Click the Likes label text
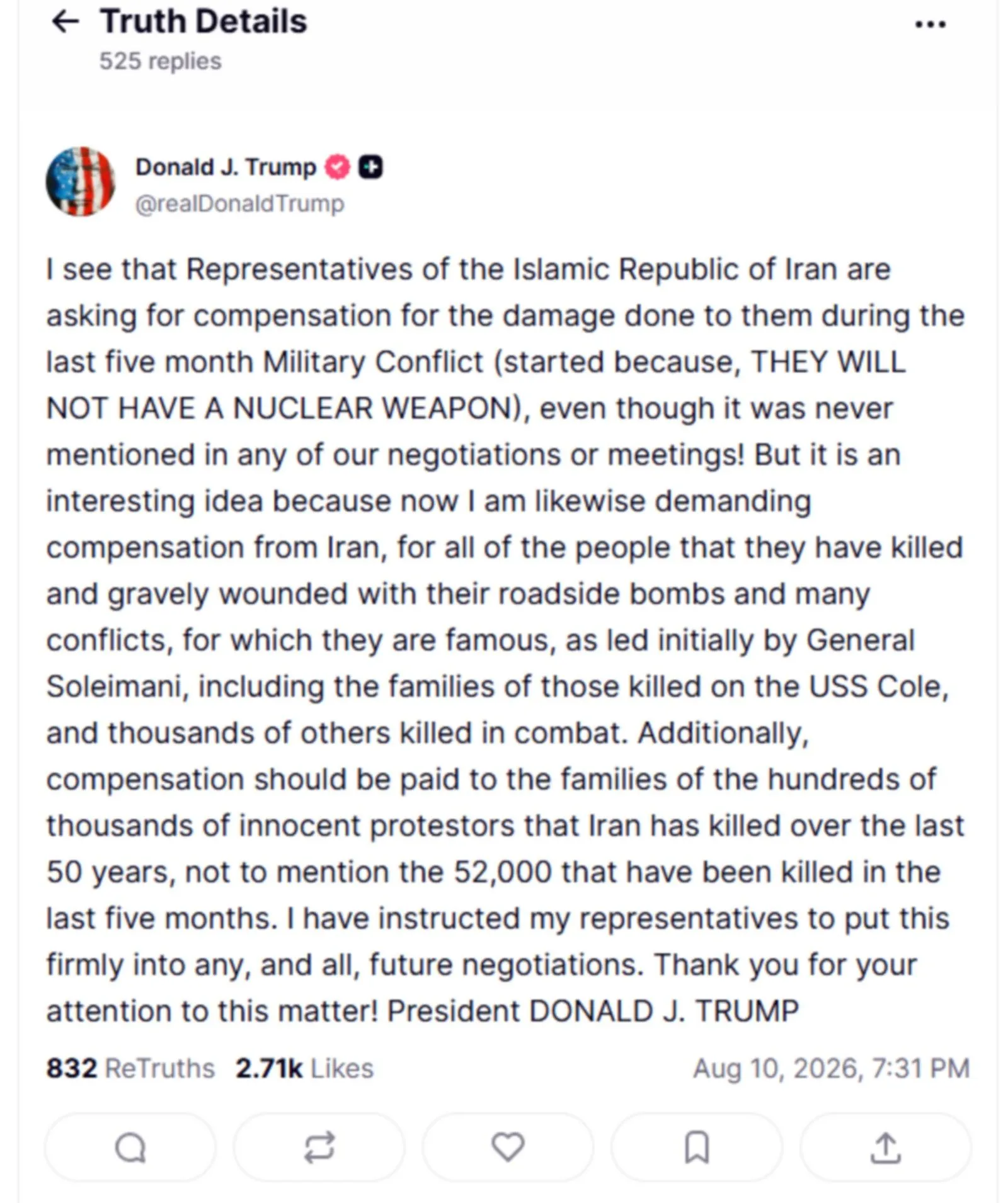 (x=342, y=1068)
